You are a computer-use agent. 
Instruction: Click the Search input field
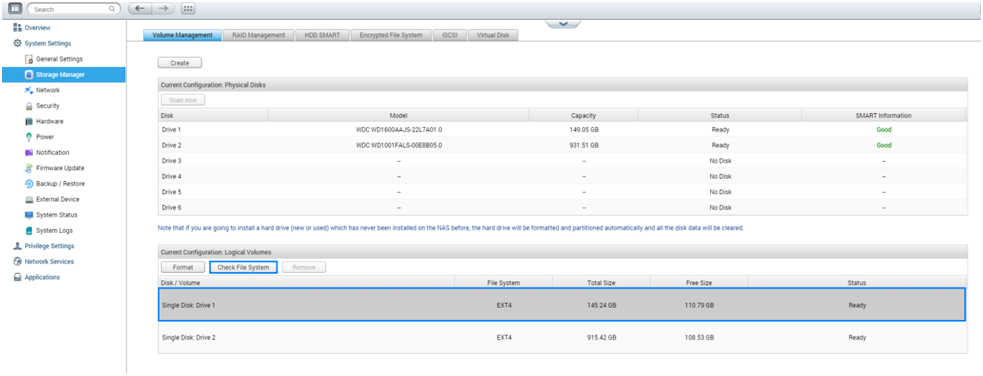(74, 9)
